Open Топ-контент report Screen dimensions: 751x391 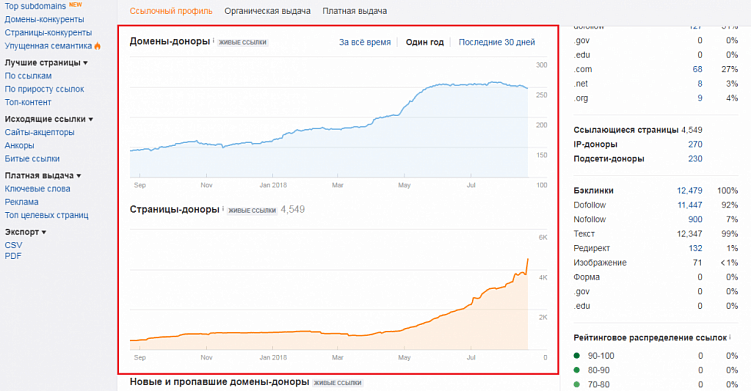[28, 102]
